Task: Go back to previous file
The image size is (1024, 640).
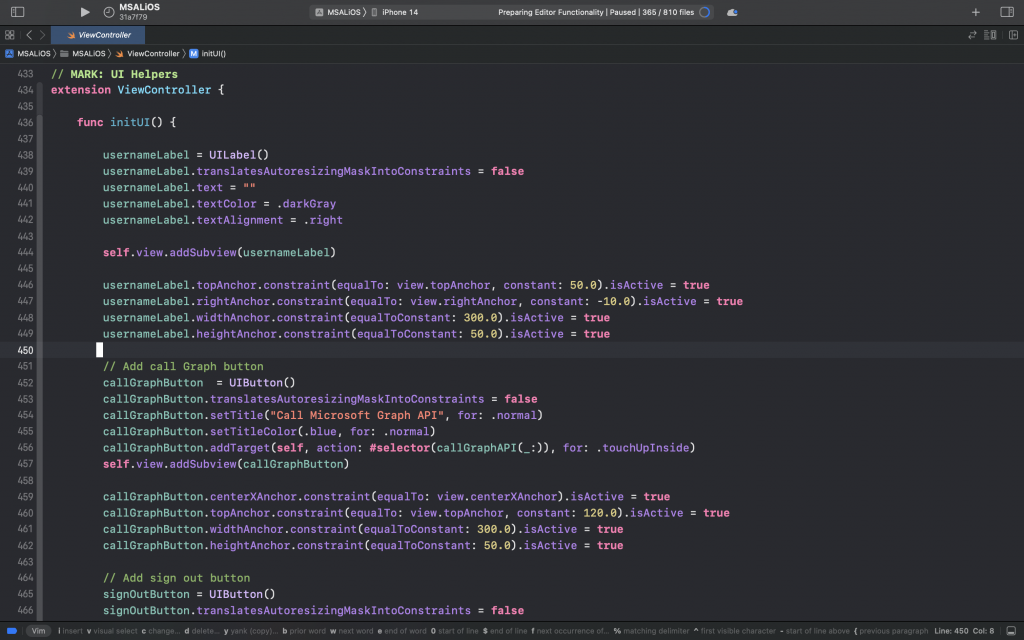Action: [29, 35]
